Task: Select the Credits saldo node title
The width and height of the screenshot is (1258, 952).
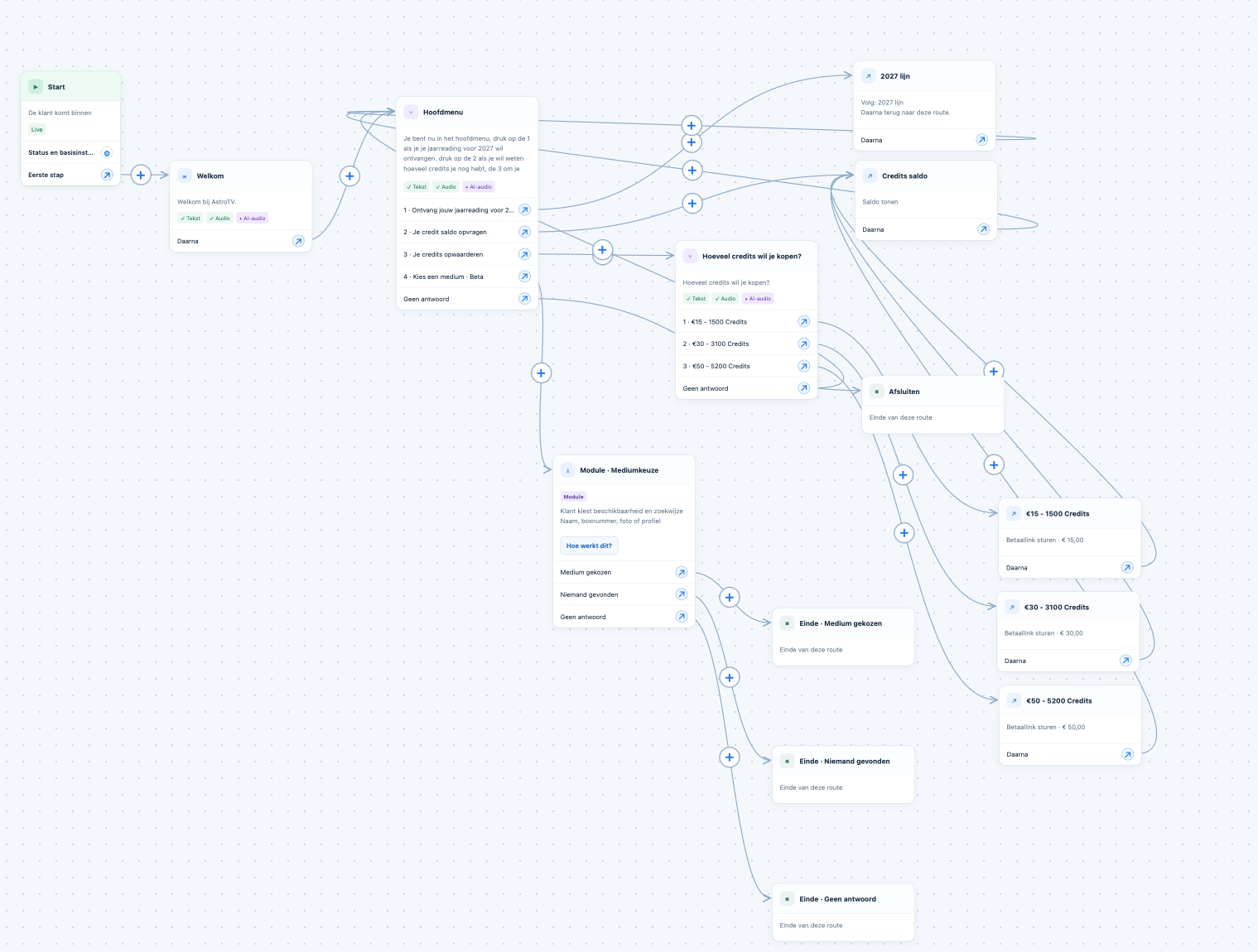Action: point(904,176)
